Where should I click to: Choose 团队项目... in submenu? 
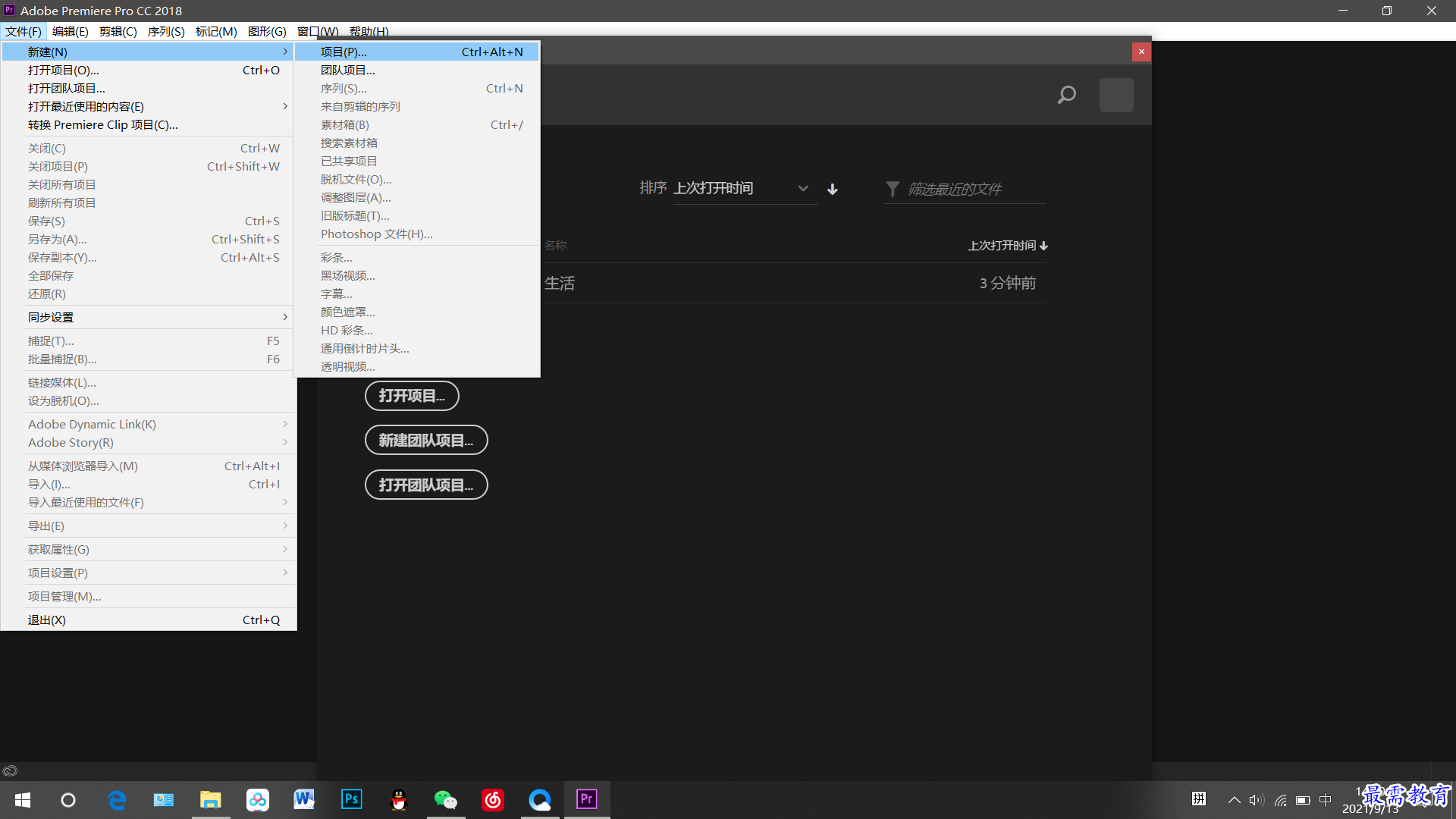pyautogui.click(x=417, y=70)
